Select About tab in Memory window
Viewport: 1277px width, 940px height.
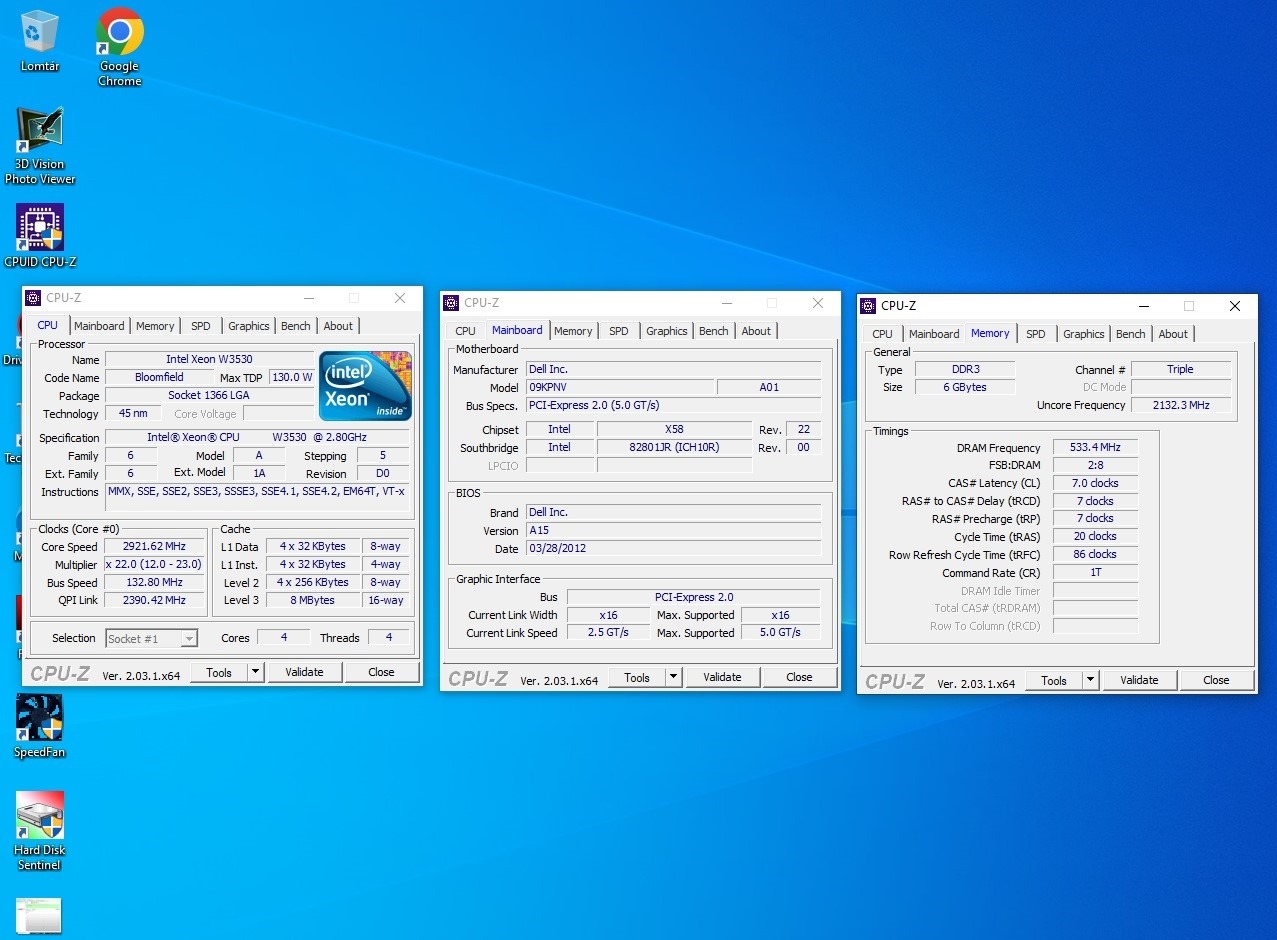tap(1173, 334)
